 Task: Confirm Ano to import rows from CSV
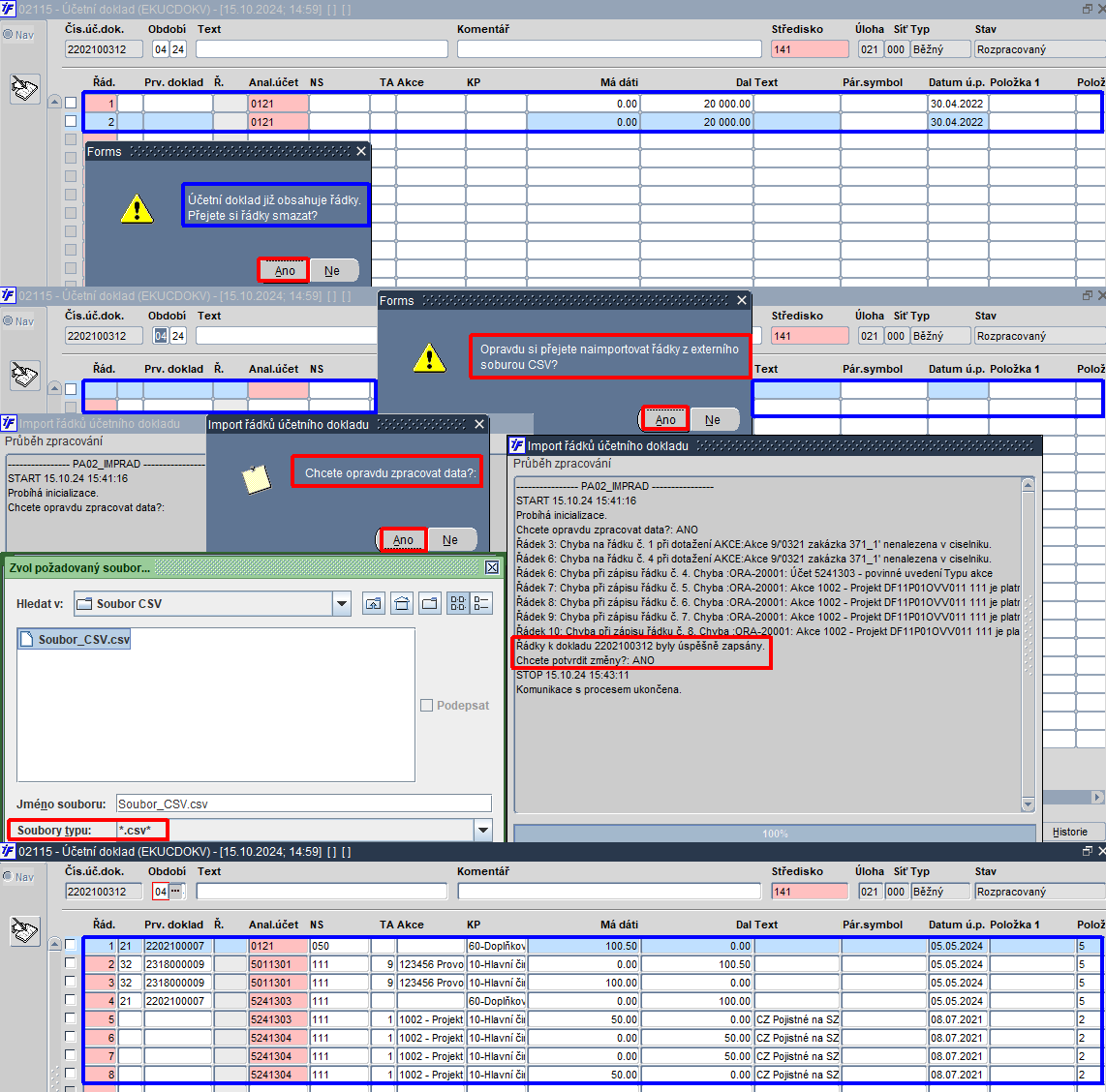[x=665, y=420]
